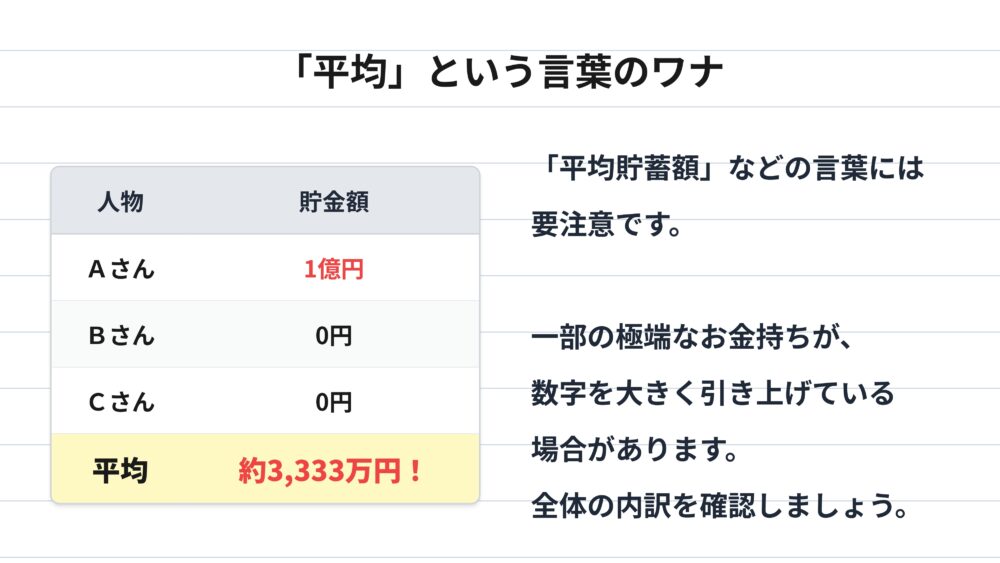The height and width of the screenshot is (563, 1000).
Task: Select the 人物 column header
Action: click(x=121, y=202)
